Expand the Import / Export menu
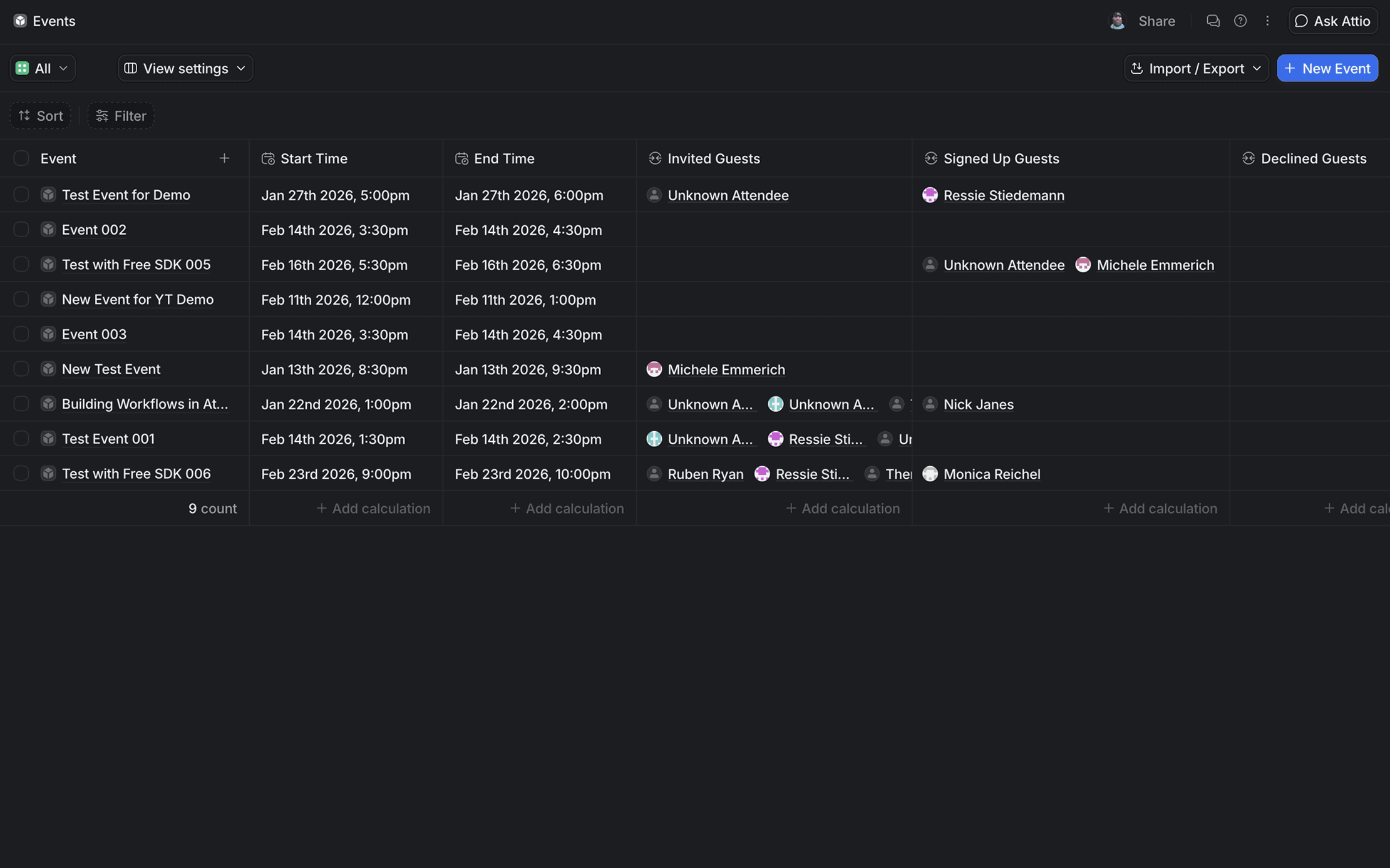Viewport: 1390px width, 868px height. click(x=1196, y=68)
